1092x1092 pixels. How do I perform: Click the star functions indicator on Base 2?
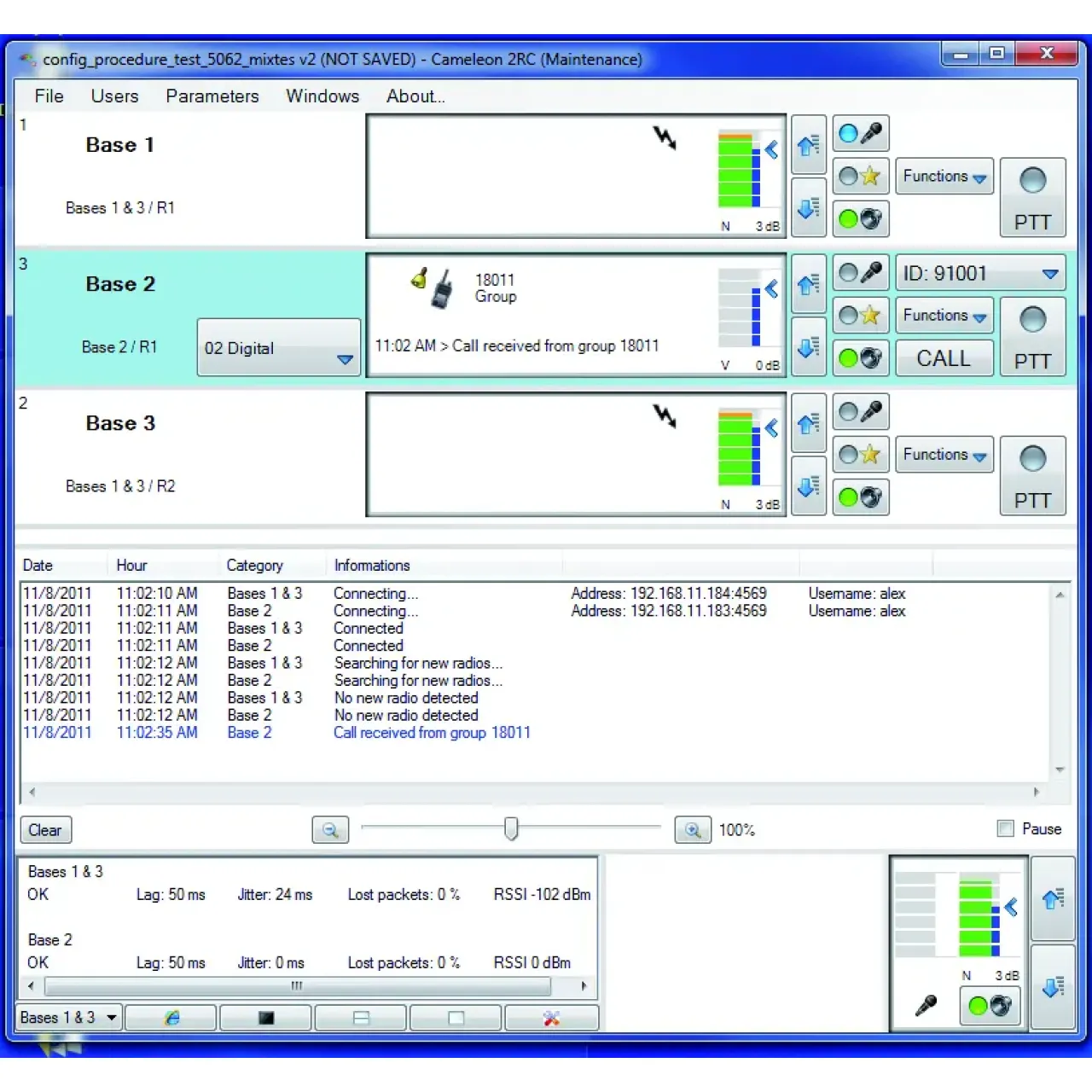click(x=861, y=315)
